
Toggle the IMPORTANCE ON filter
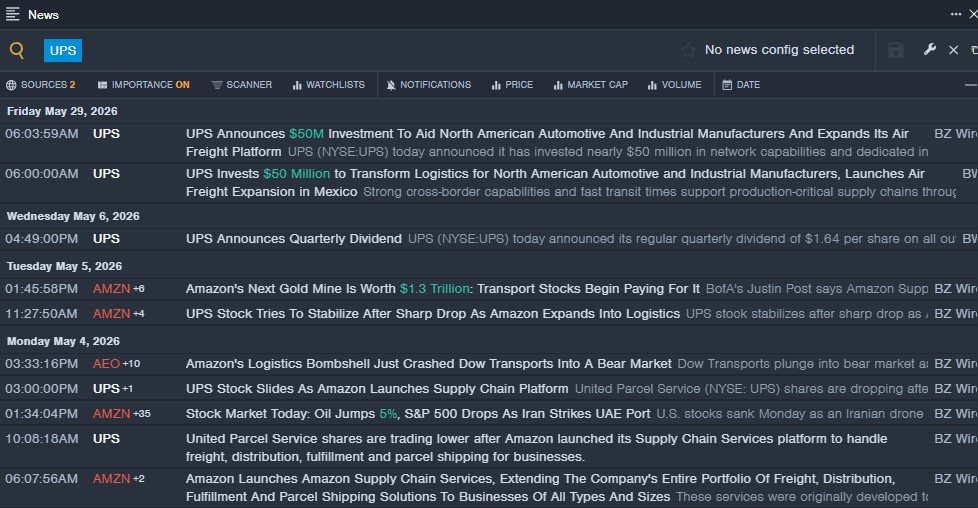pyautogui.click(x=143, y=85)
